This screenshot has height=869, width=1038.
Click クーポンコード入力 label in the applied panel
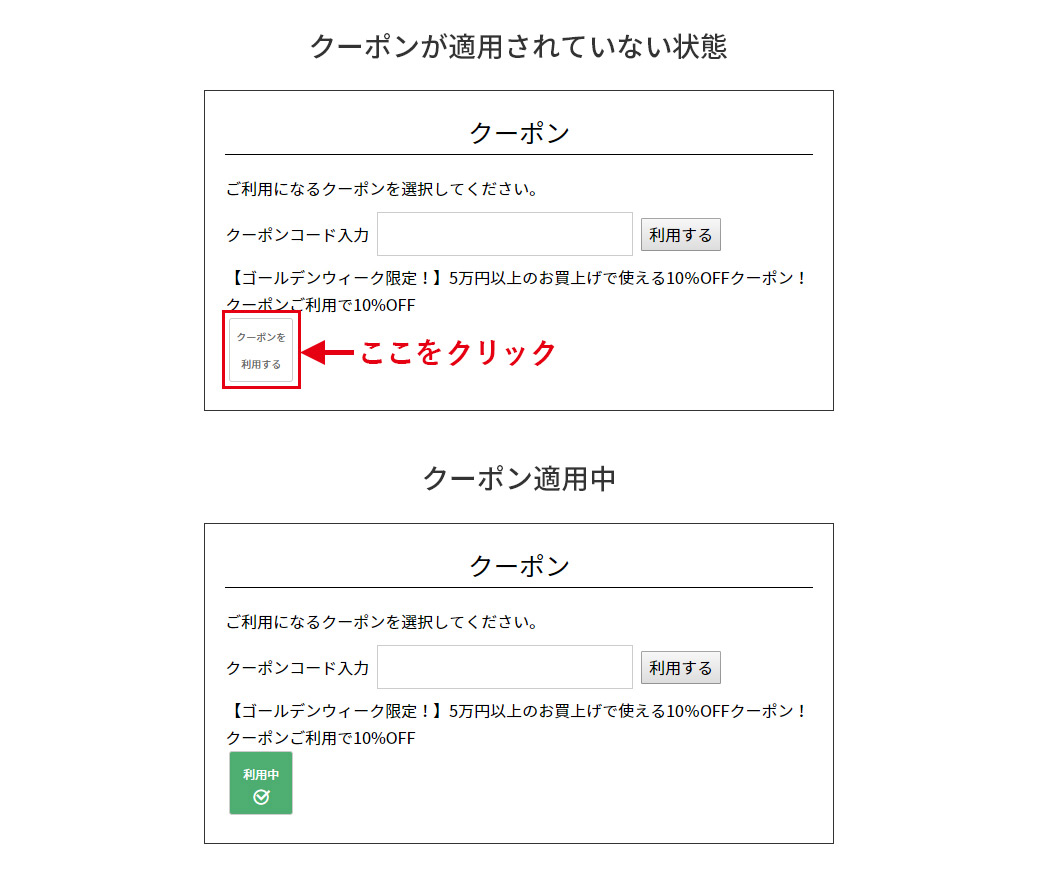click(x=297, y=668)
